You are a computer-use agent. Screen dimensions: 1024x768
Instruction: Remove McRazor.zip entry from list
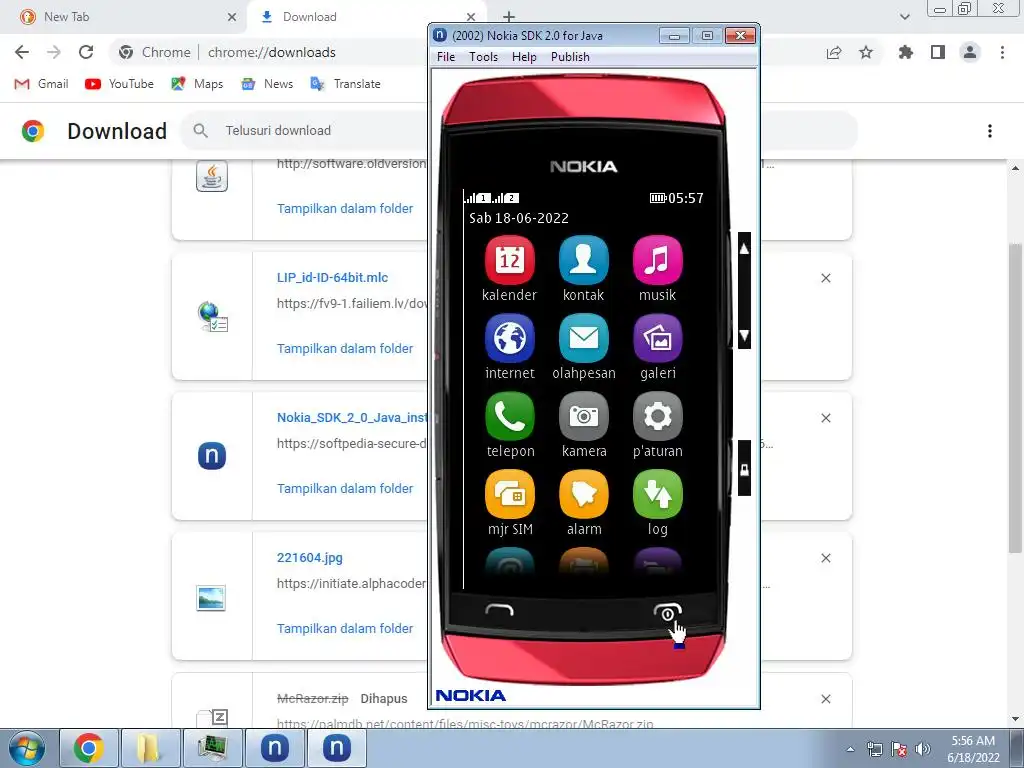[825, 699]
